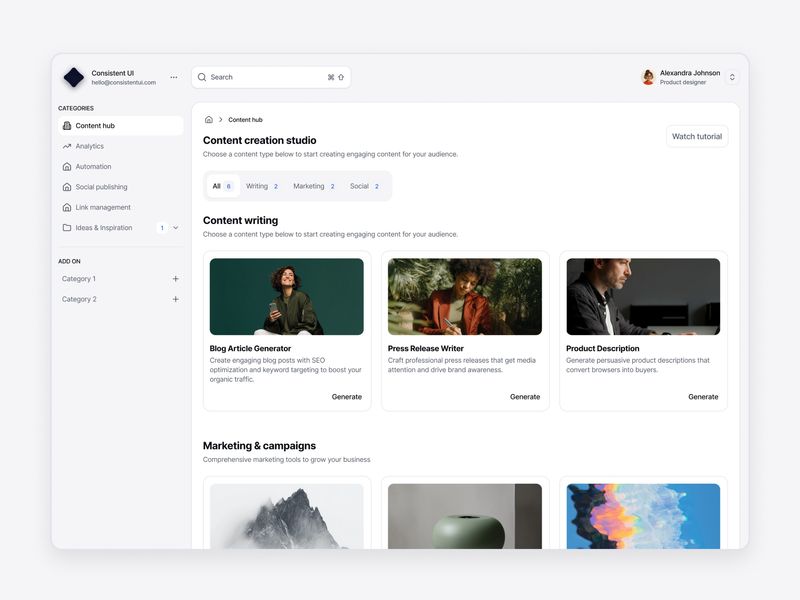Screen dimensions: 800x600
Task: Add a new item to Category 1
Action: click(x=175, y=279)
